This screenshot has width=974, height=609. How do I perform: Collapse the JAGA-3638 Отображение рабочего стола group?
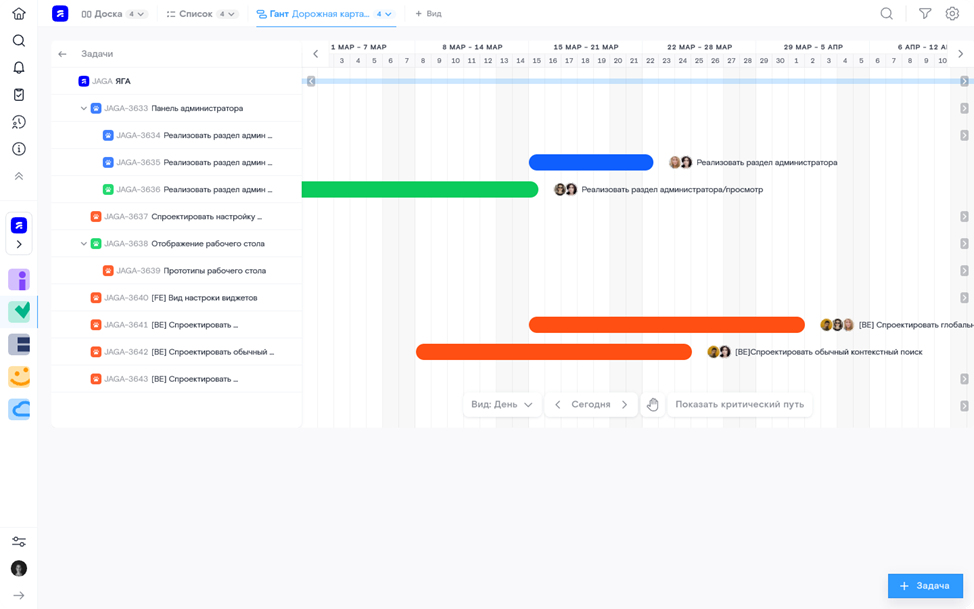point(84,243)
